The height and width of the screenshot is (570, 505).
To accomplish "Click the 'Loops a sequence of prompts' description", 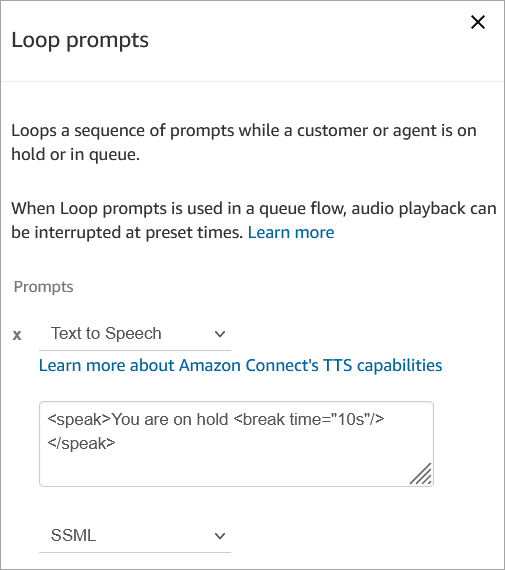I will pos(244,142).
